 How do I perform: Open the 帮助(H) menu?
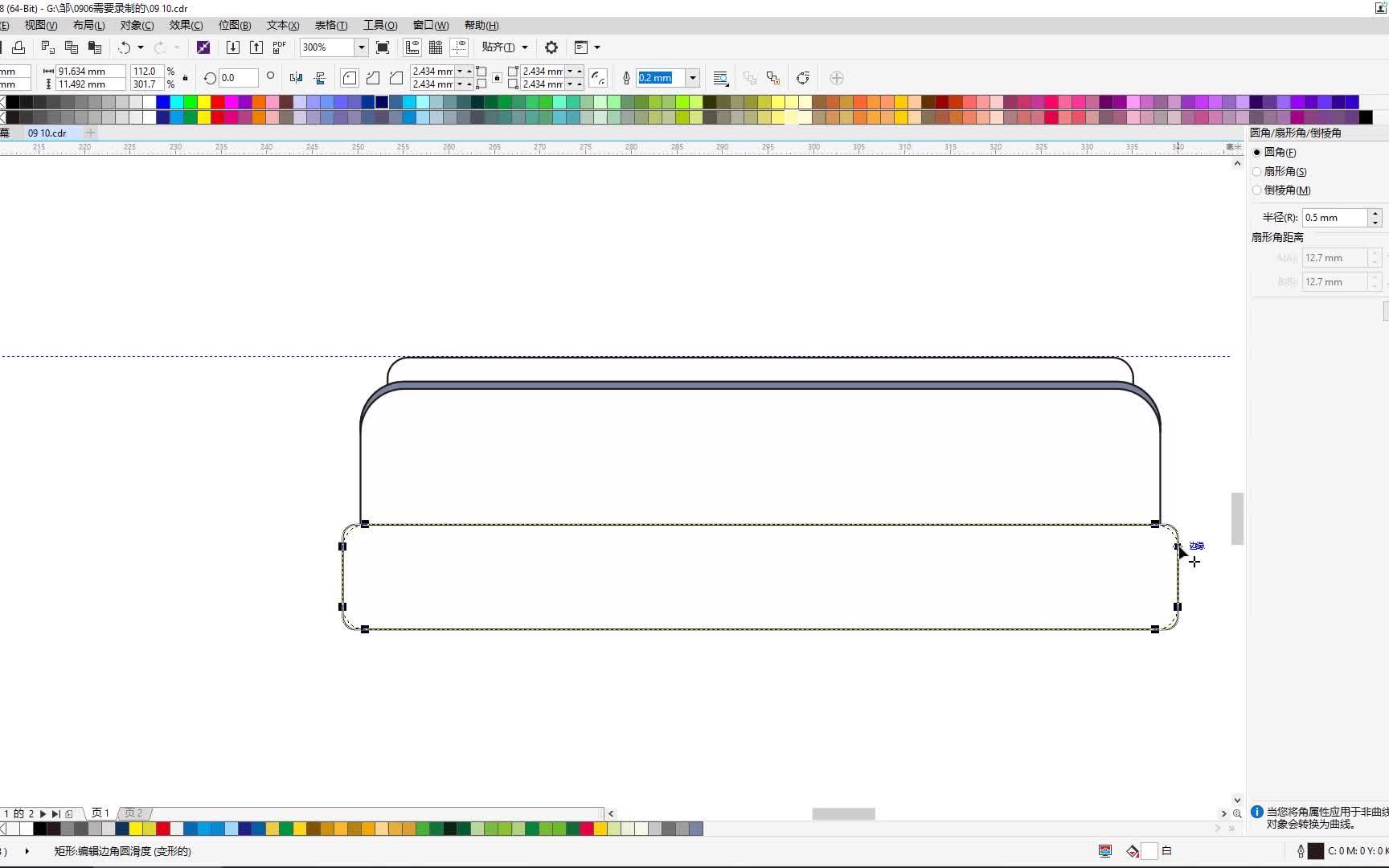pos(481,25)
